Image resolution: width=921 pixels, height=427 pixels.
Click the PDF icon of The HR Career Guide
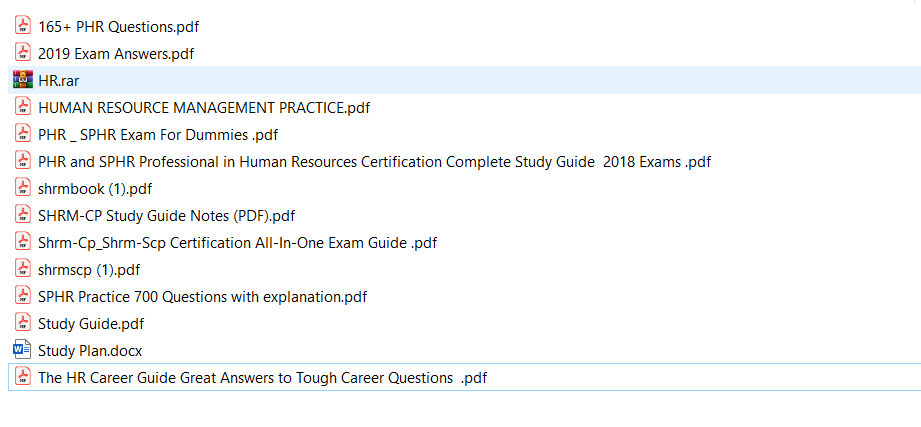click(22, 377)
